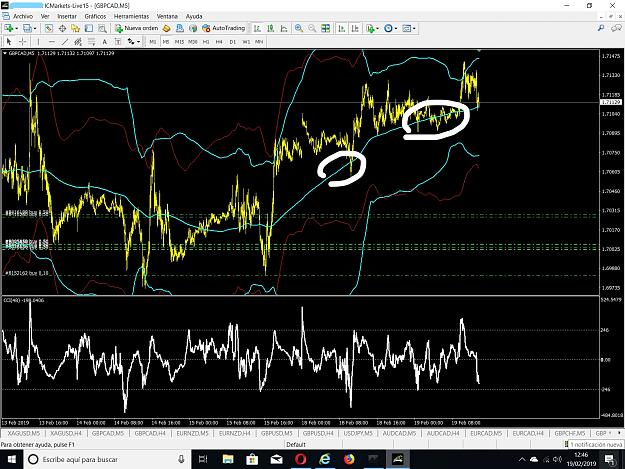Click the Nueva orden button
The image size is (625, 469).
click(x=137, y=28)
